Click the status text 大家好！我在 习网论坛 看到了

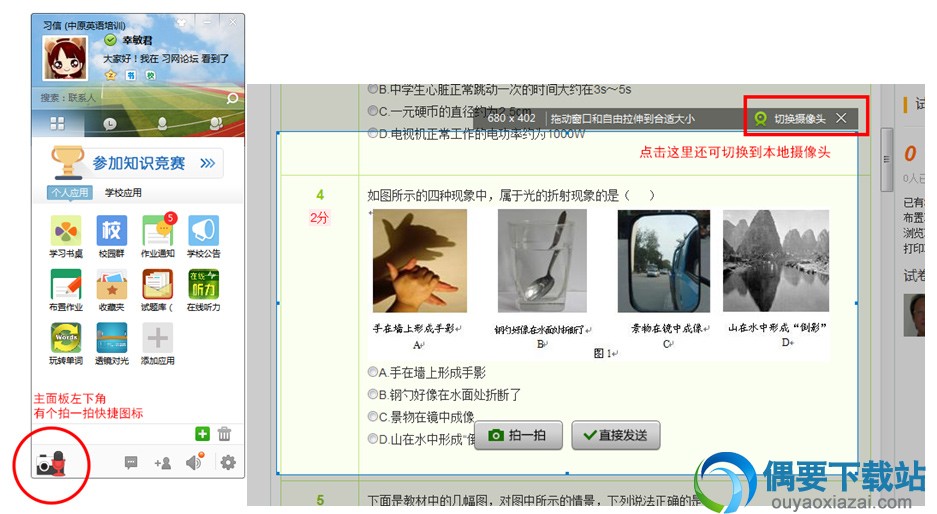point(166,59)
